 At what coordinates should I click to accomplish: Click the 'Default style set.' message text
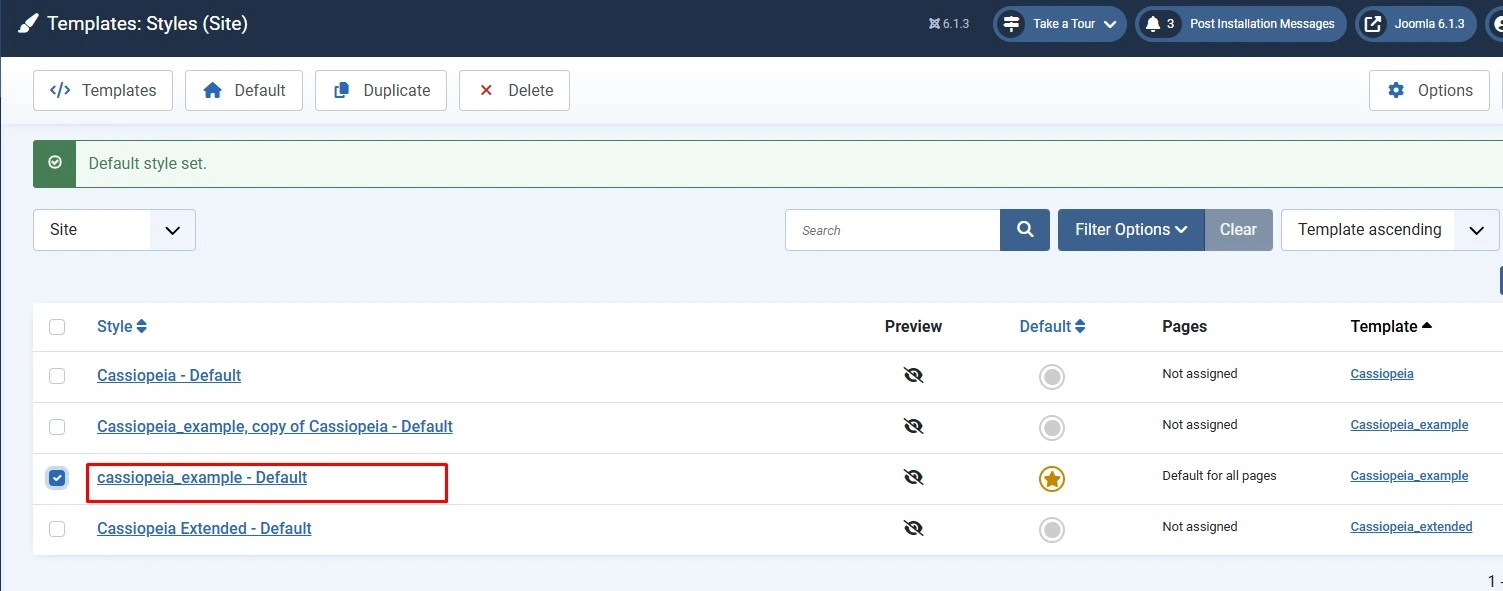148,163
